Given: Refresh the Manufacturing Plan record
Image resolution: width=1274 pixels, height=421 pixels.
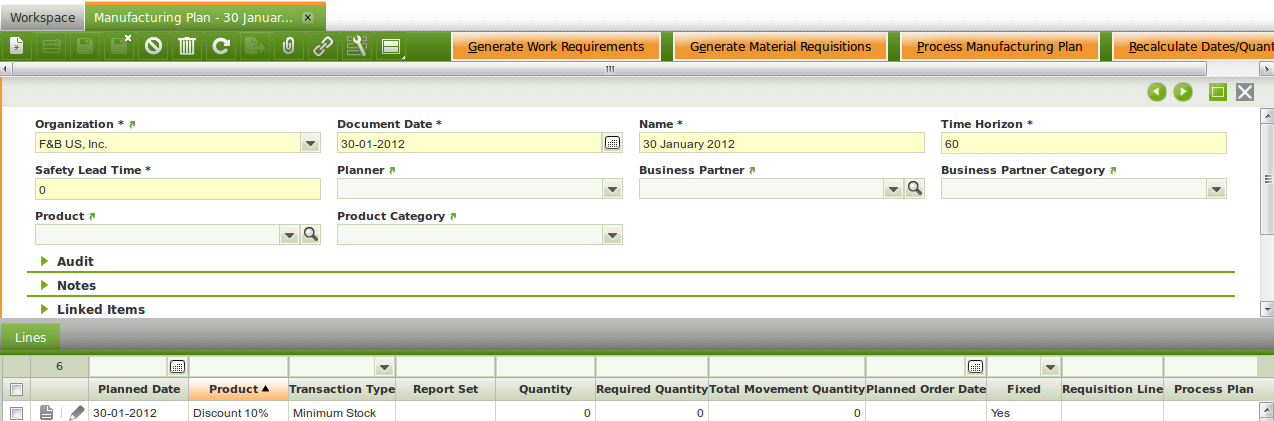Looking at the screenshot, I should click(221, 46).
